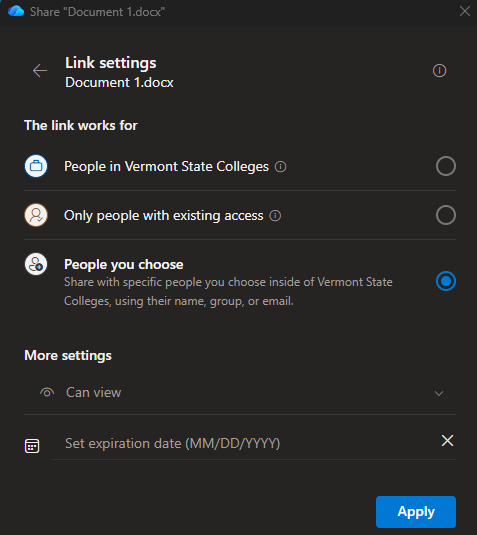This screenshot has height=535, width=477.
Task: Select Only people with existing access radio button
Action: tap(446, 215)
